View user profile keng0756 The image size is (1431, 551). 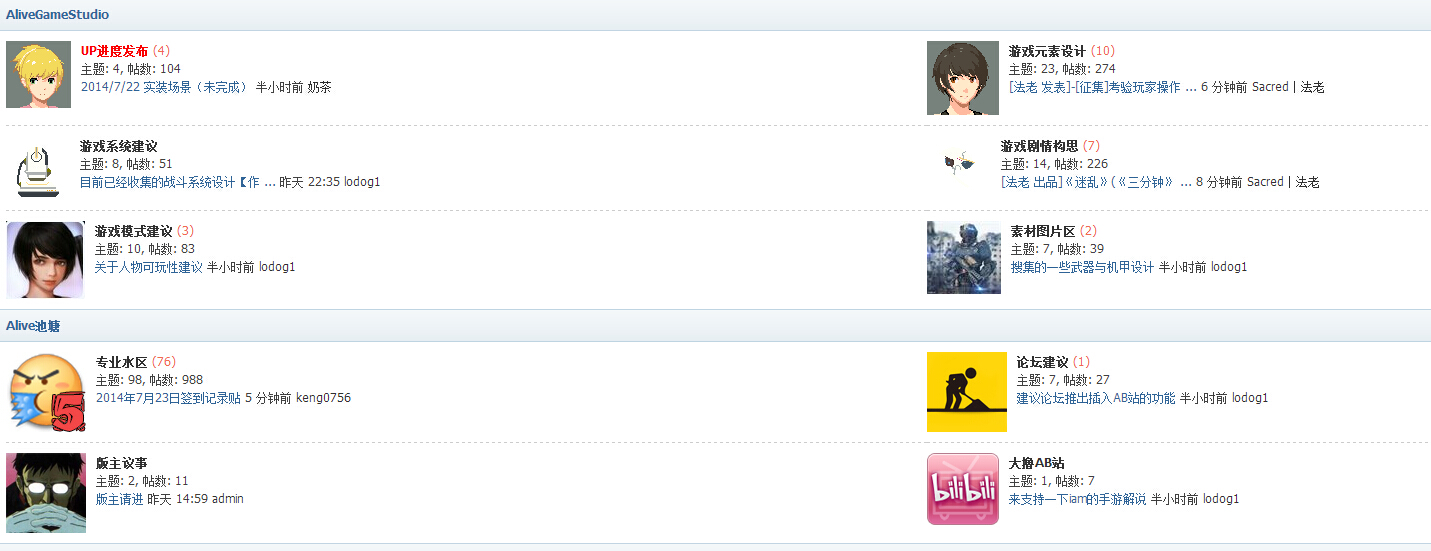[x=323, y=398]
